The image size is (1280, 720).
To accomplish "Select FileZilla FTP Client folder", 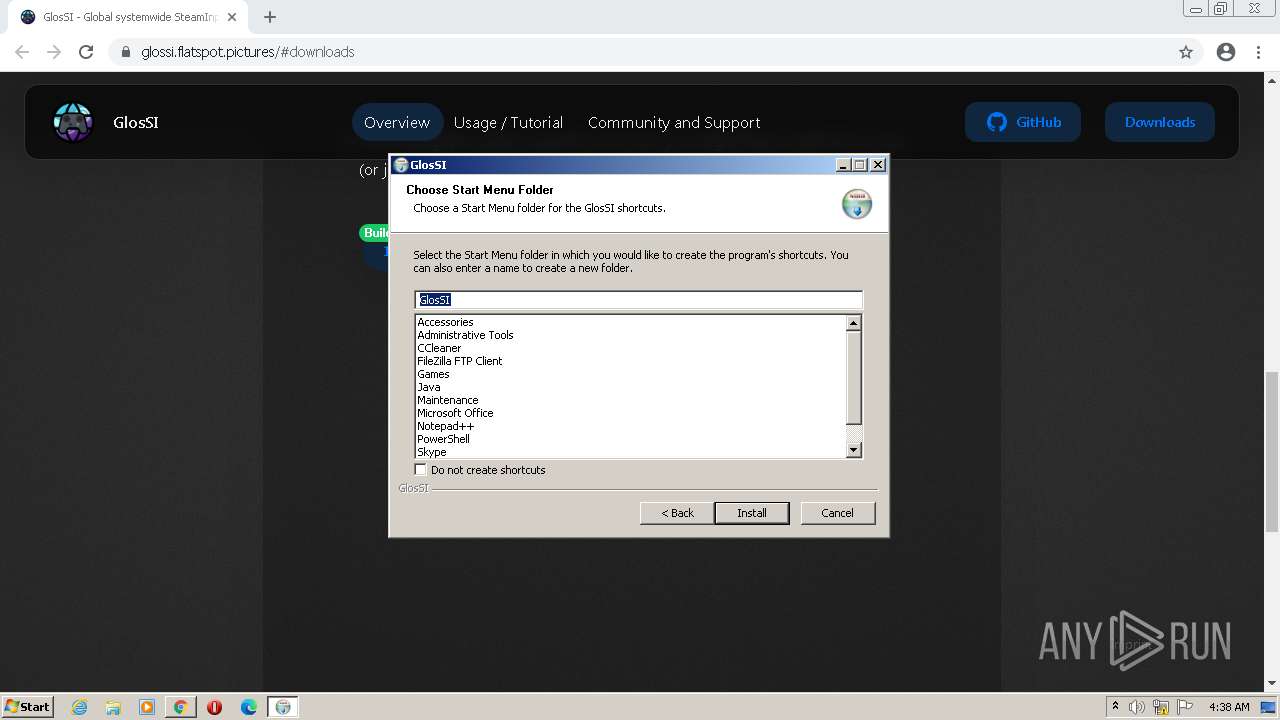I will tap(460, 361).
